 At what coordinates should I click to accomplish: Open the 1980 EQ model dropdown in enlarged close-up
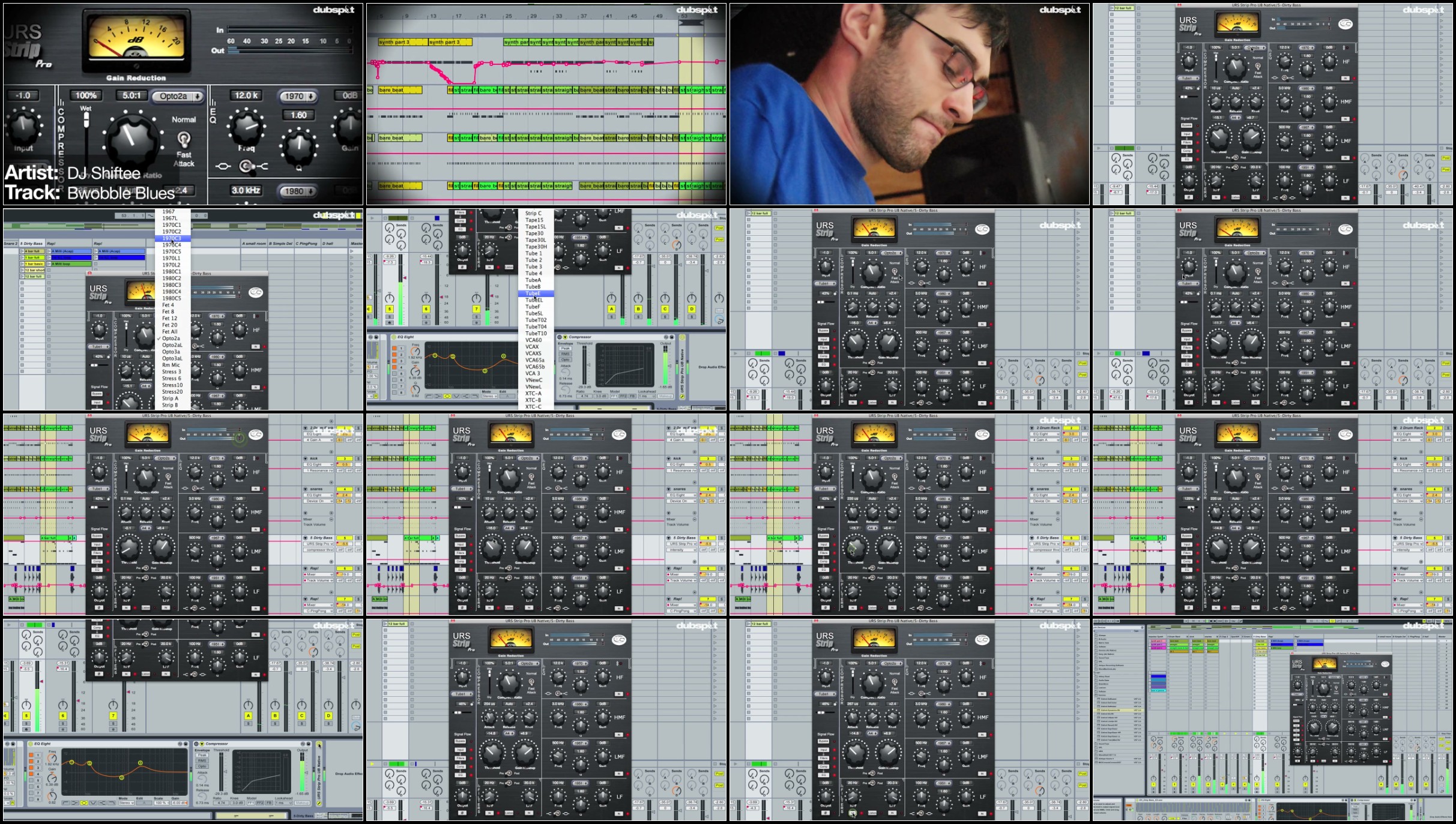[x=298, y=191]
